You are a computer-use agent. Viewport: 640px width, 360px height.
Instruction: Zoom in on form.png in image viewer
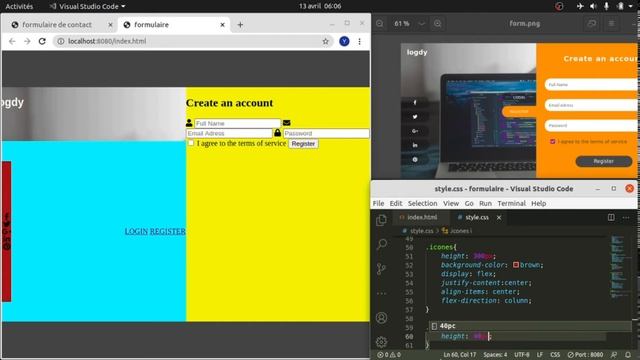(x=438, y=24)
